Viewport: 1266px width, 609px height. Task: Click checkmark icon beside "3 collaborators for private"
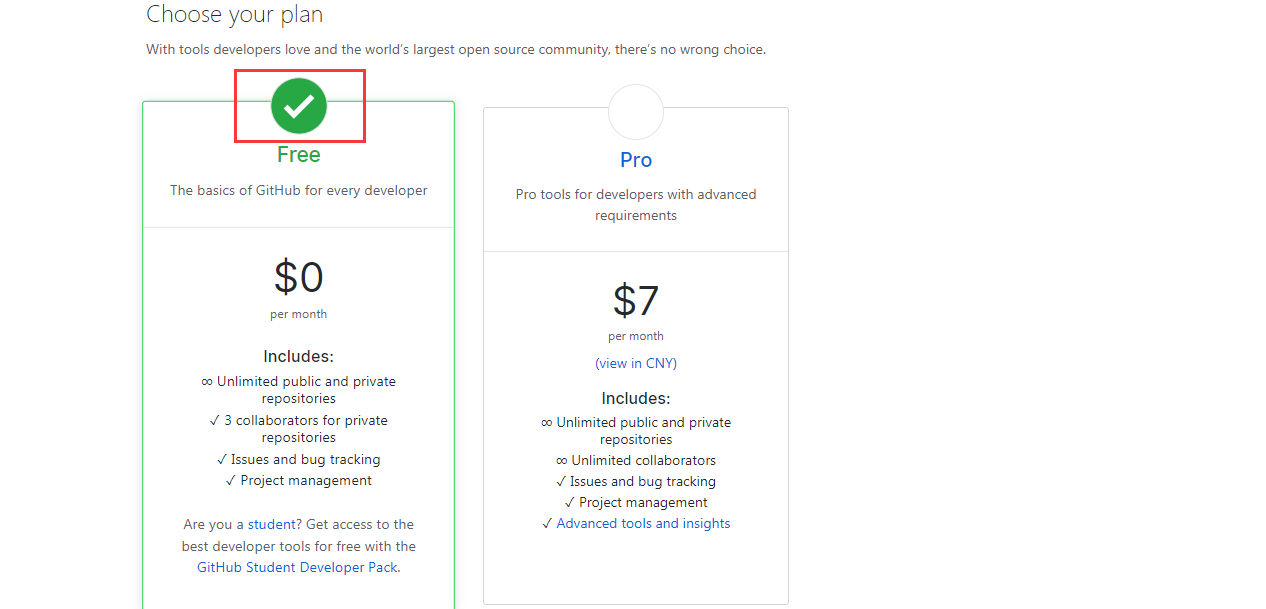[x=215, y=421]
